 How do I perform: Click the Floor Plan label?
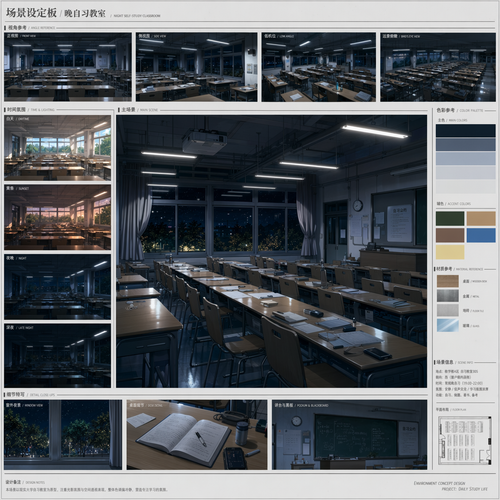coord(451,409)
